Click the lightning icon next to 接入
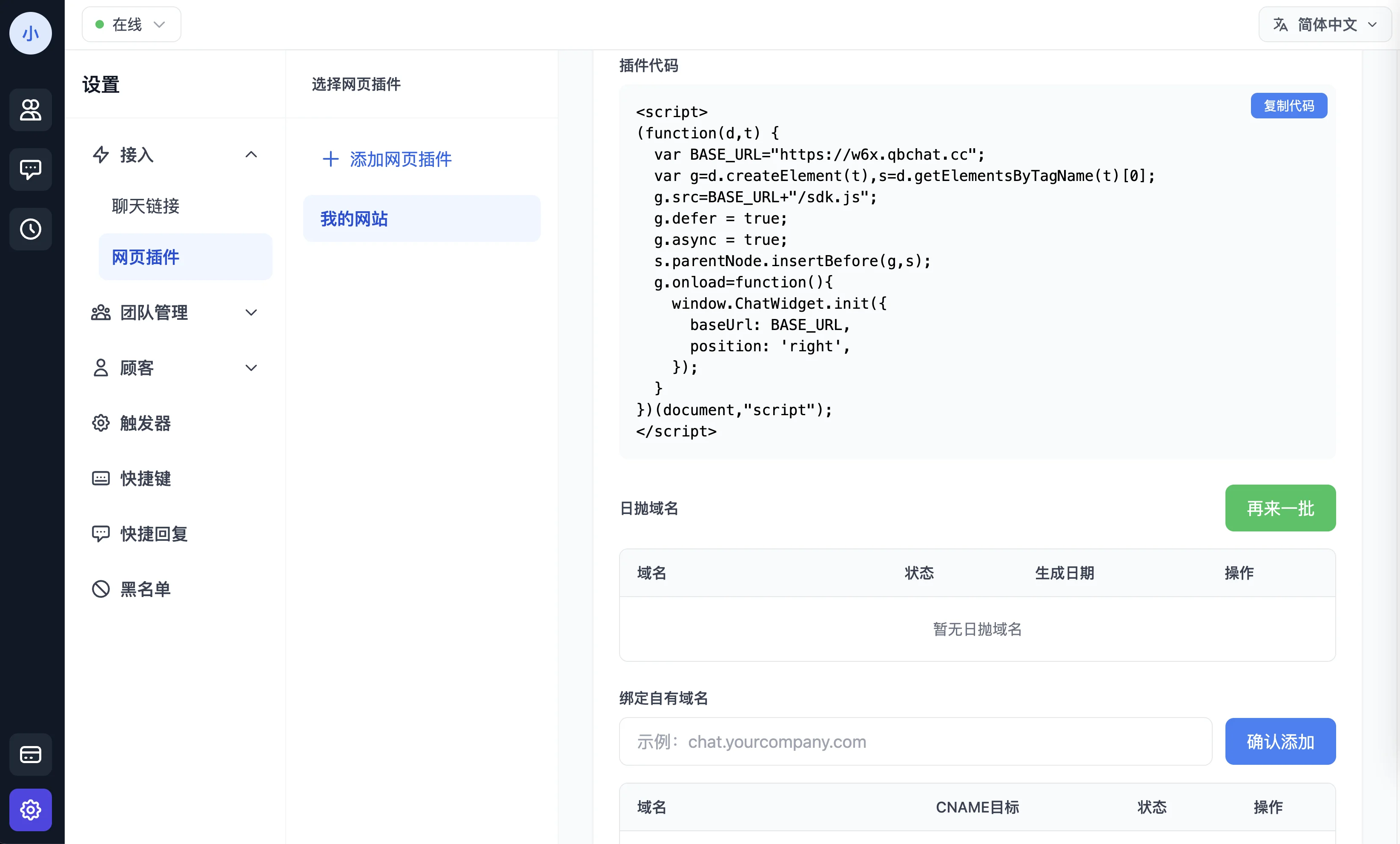 click(100, 154)
